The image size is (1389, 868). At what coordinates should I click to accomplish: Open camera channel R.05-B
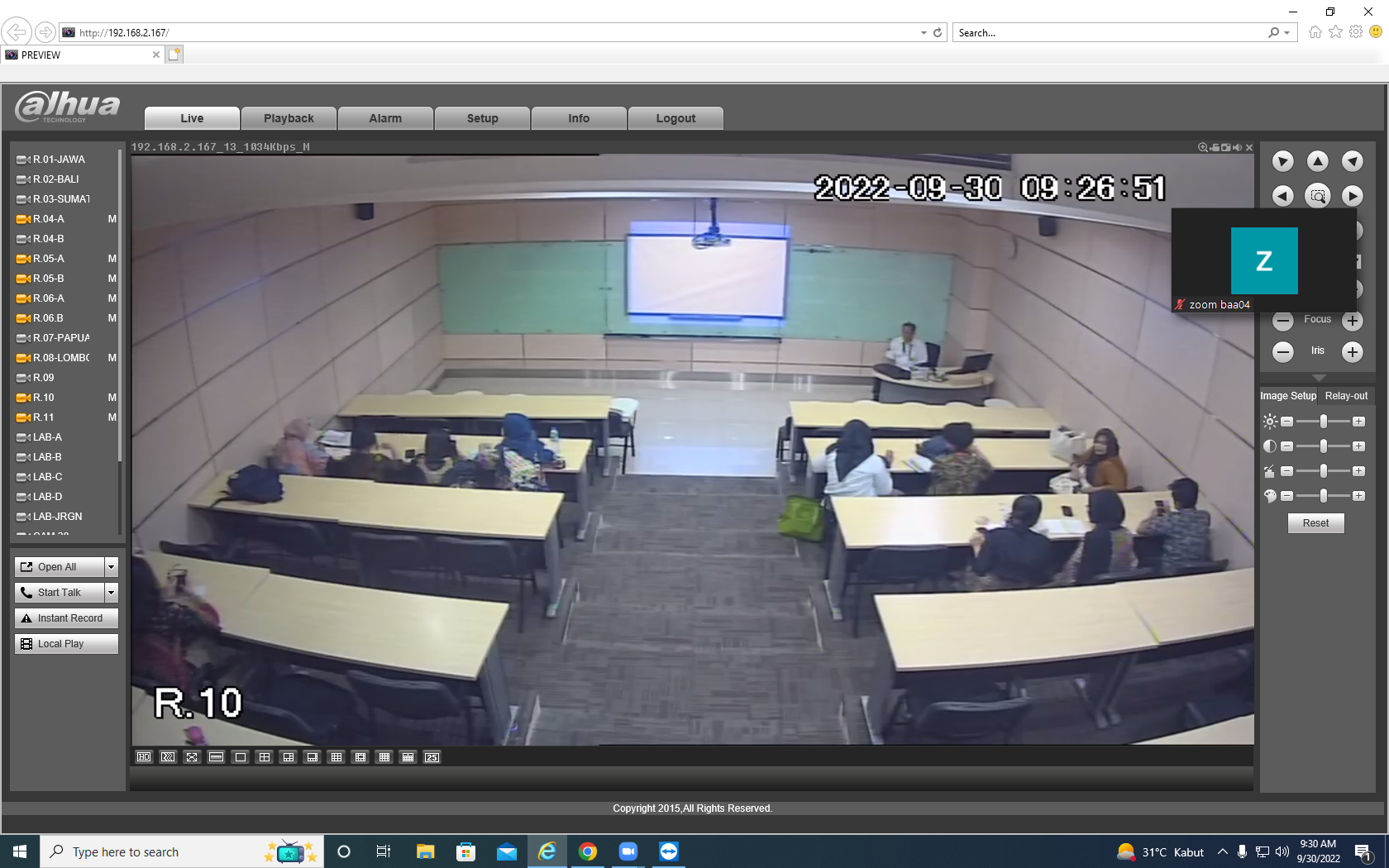point(49,279)
